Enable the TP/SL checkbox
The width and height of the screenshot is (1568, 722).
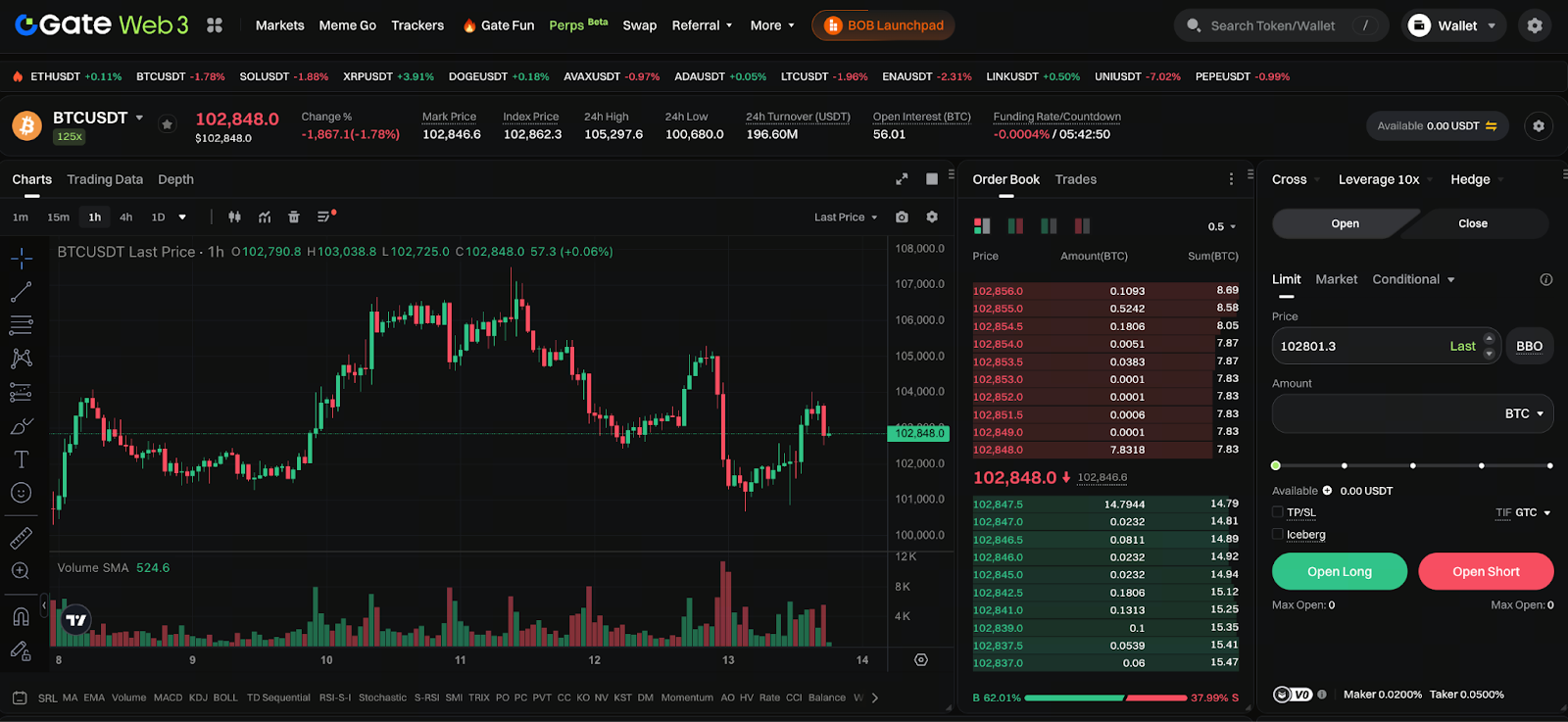[1278, 512]
